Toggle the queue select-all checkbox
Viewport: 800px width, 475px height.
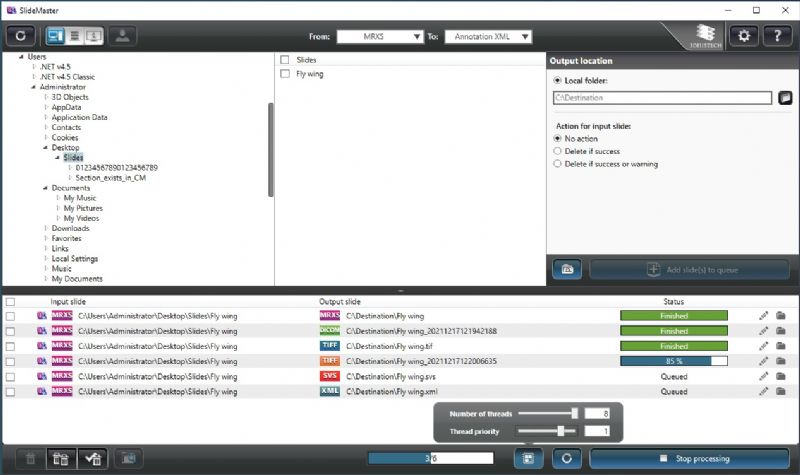pos(10,302)
